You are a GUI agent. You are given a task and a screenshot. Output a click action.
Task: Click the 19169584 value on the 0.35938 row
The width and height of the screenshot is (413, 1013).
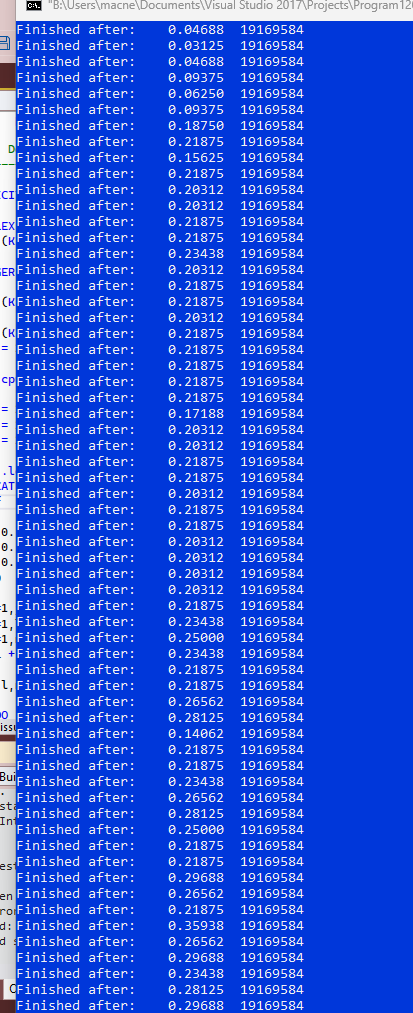(272, 925)
